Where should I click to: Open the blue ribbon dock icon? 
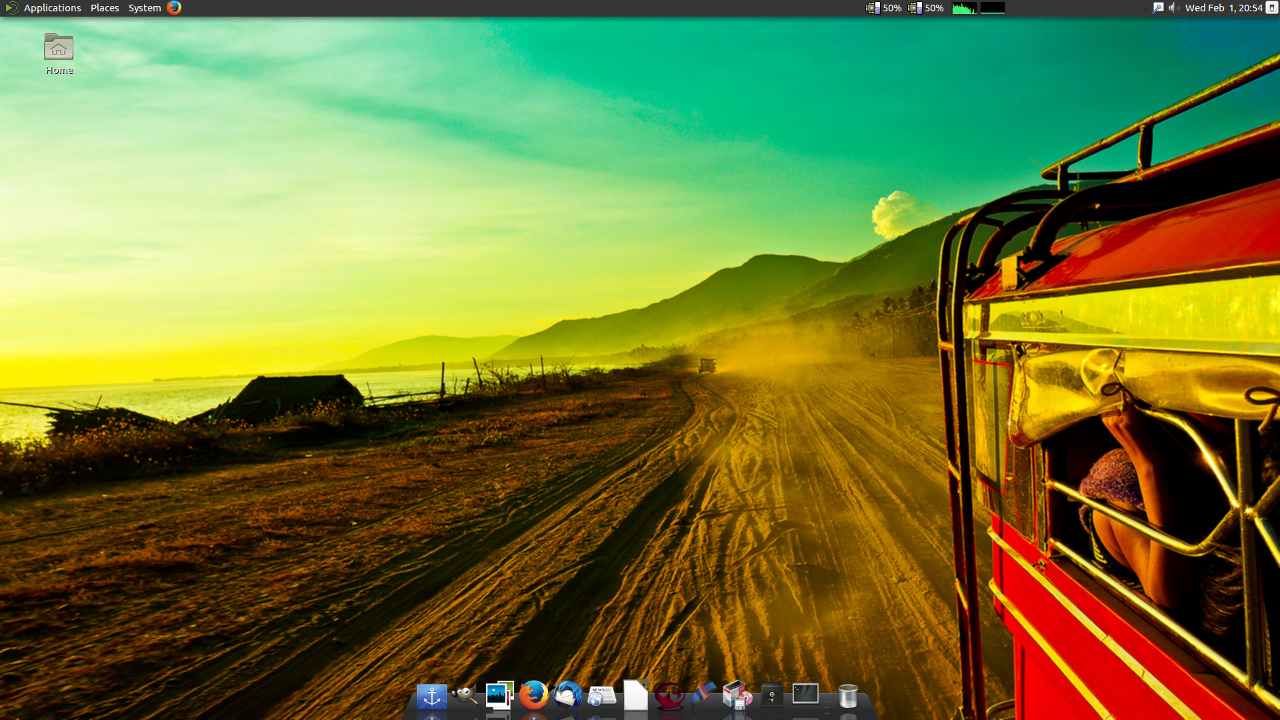pos(703,695)
